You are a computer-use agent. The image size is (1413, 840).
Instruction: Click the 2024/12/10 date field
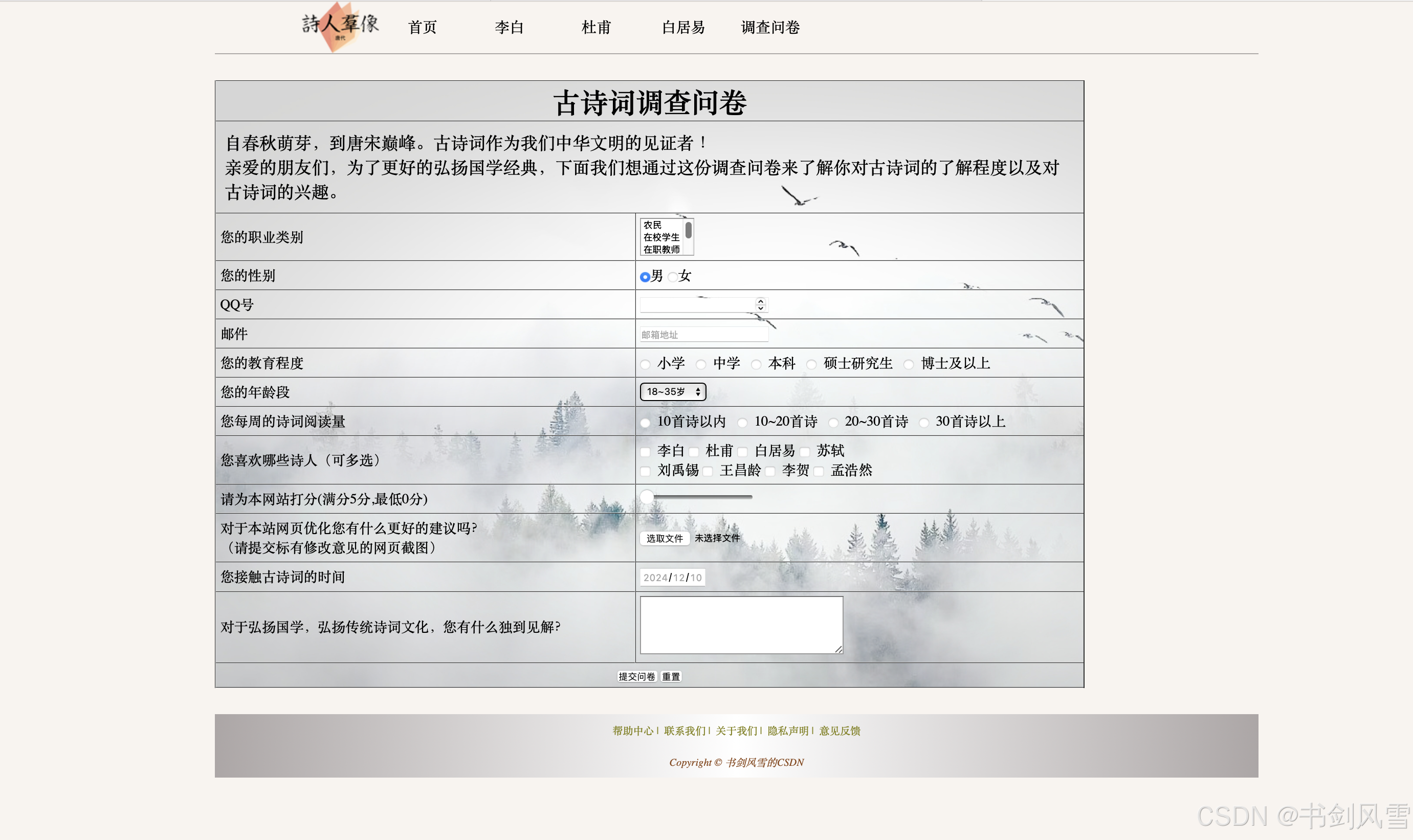pyautogui.click(x=672, y=578)
